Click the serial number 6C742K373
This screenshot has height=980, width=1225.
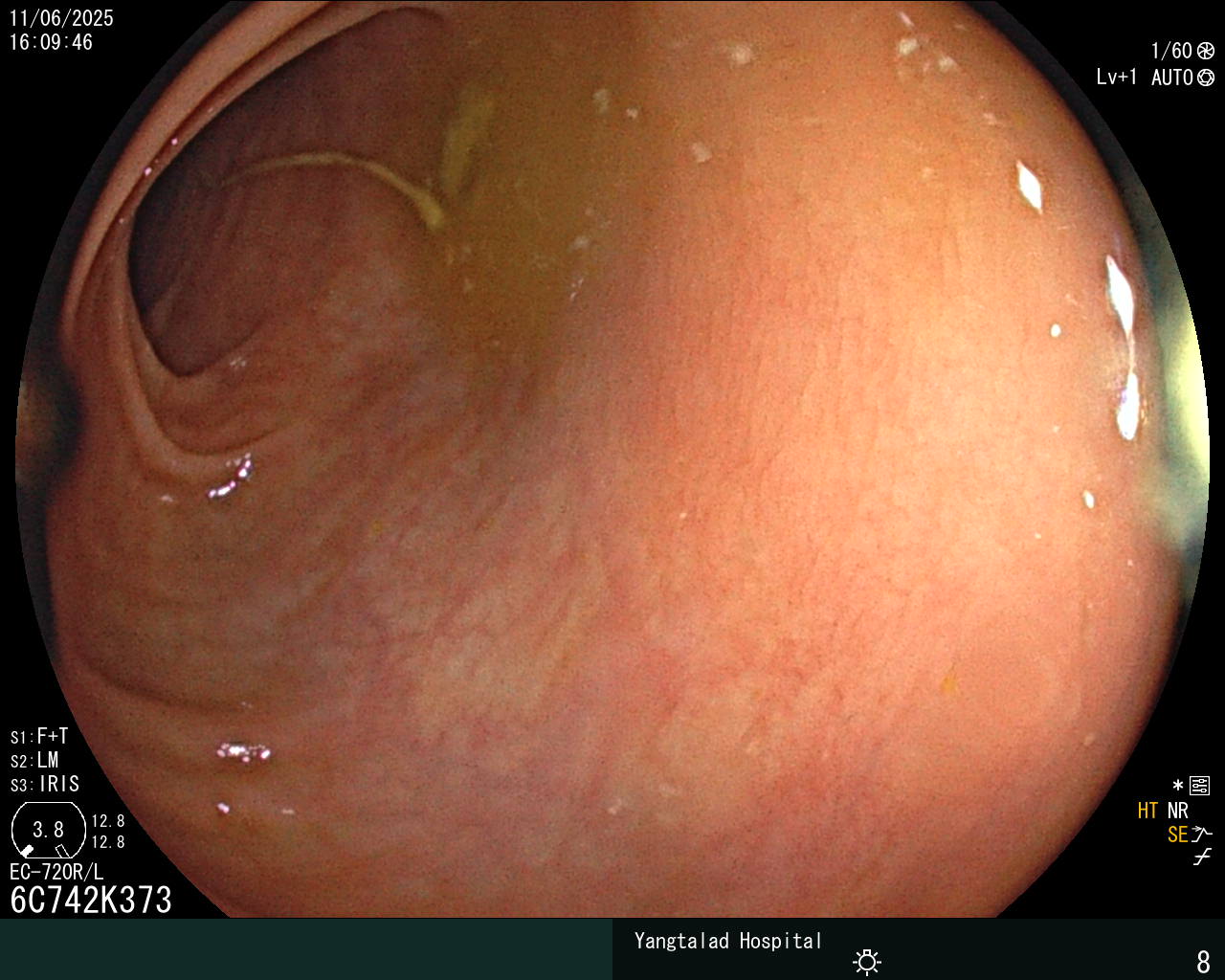(91, 900)
